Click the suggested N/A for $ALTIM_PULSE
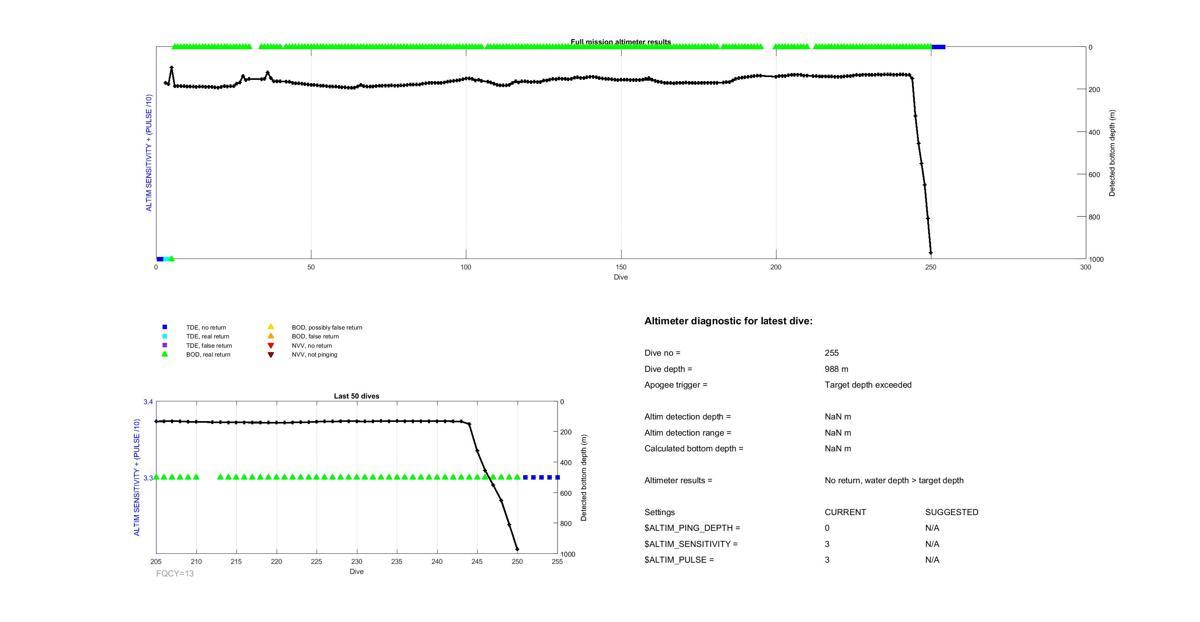 tap(932, 560)
